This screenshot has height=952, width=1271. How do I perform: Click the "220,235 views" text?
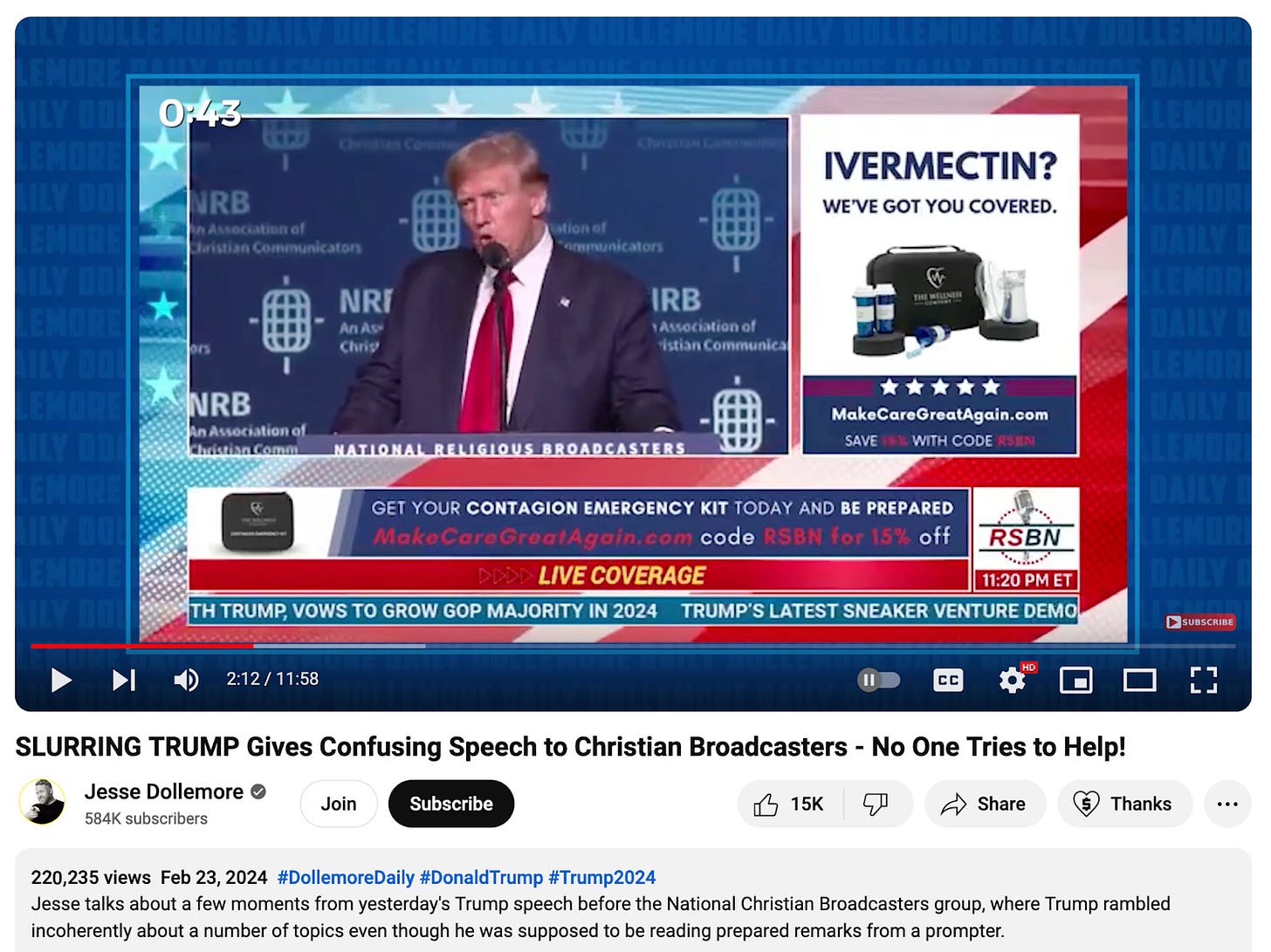click(91, 877)
